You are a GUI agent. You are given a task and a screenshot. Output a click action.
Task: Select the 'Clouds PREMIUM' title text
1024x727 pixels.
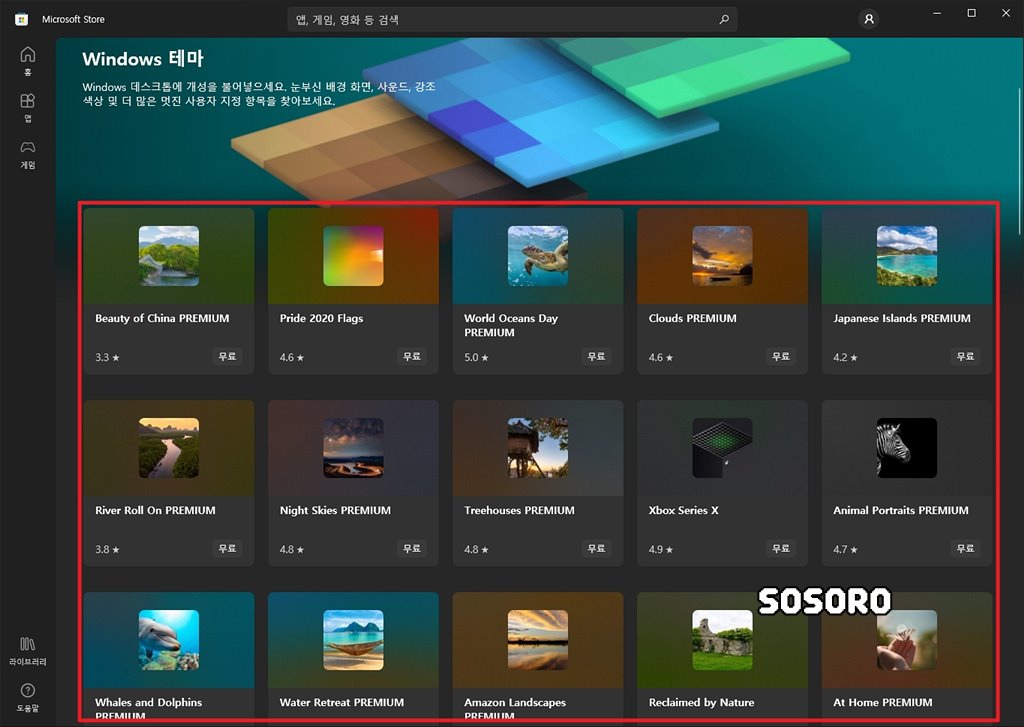[692, 318]
